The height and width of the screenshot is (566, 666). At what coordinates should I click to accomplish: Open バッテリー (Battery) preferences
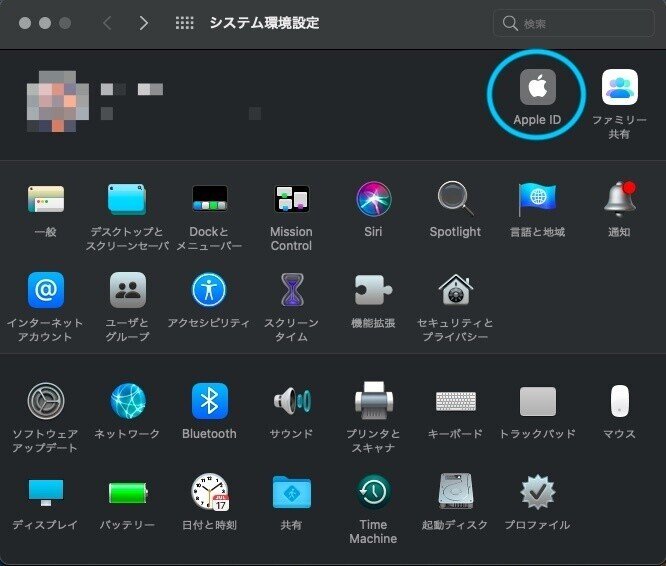[128, 493]
